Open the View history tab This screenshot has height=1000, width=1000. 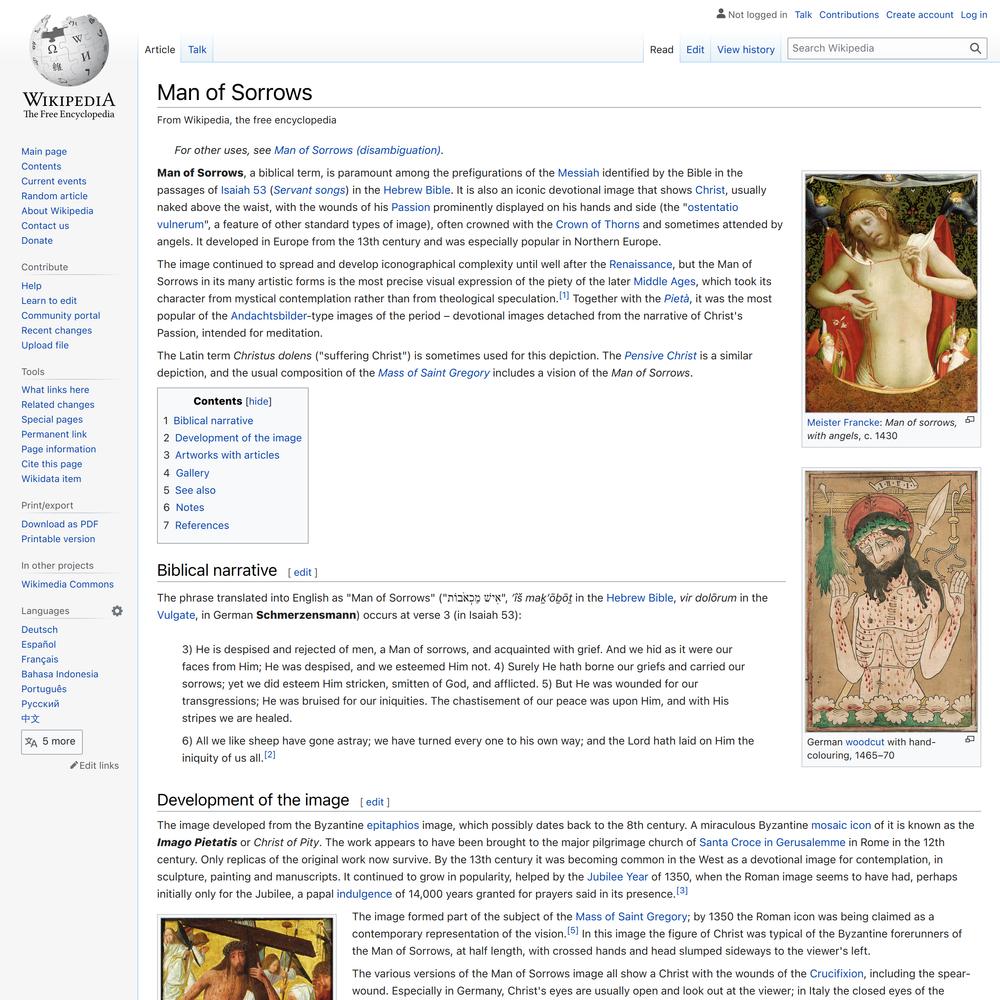[x=746, y=50]
